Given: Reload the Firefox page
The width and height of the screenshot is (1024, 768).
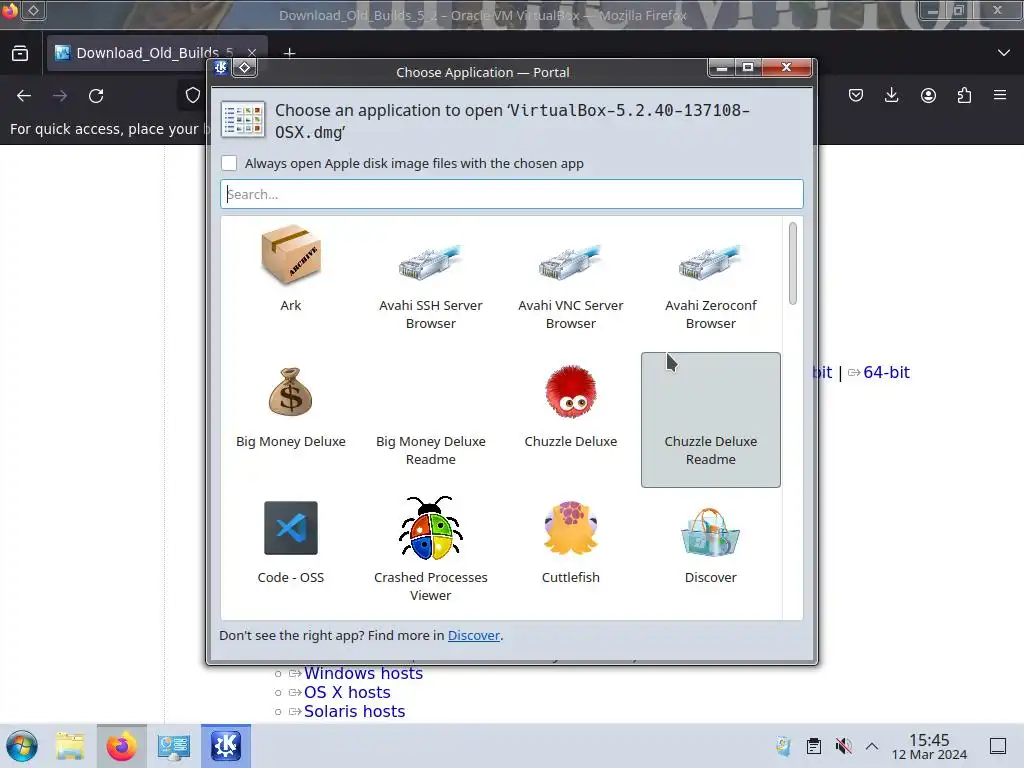Looking at the screenshot, I should pos(96,96).
